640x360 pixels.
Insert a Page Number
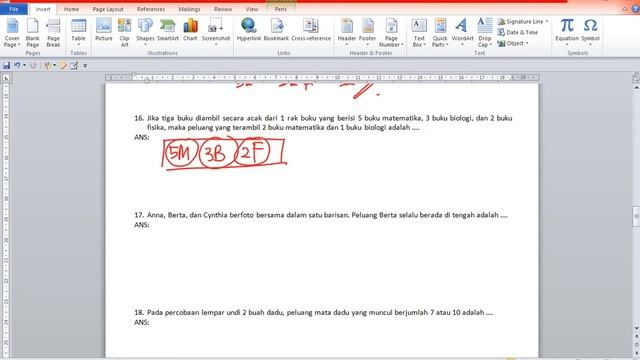pyautogui.click(x=391, y=33)
